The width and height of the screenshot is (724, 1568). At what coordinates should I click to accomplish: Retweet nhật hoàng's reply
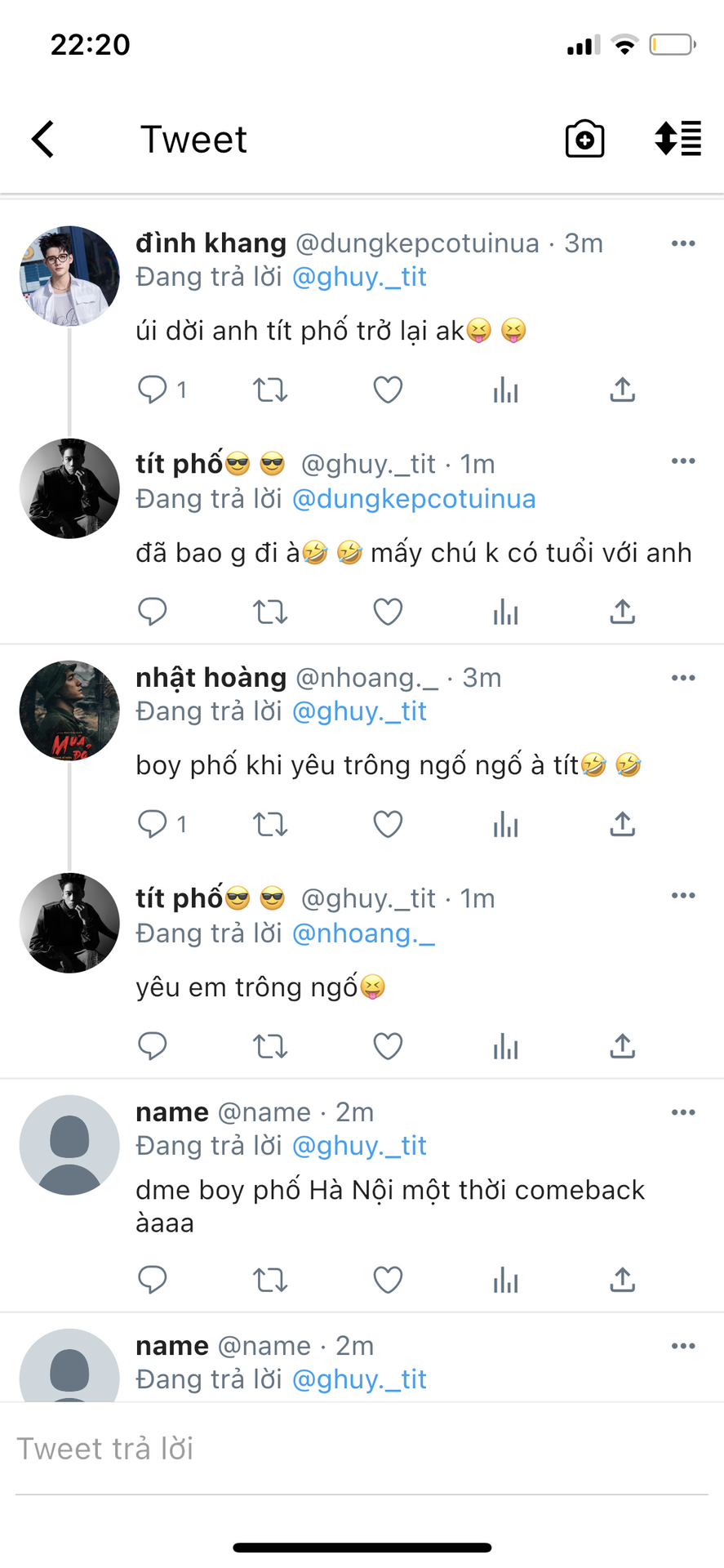pos(270,824)
